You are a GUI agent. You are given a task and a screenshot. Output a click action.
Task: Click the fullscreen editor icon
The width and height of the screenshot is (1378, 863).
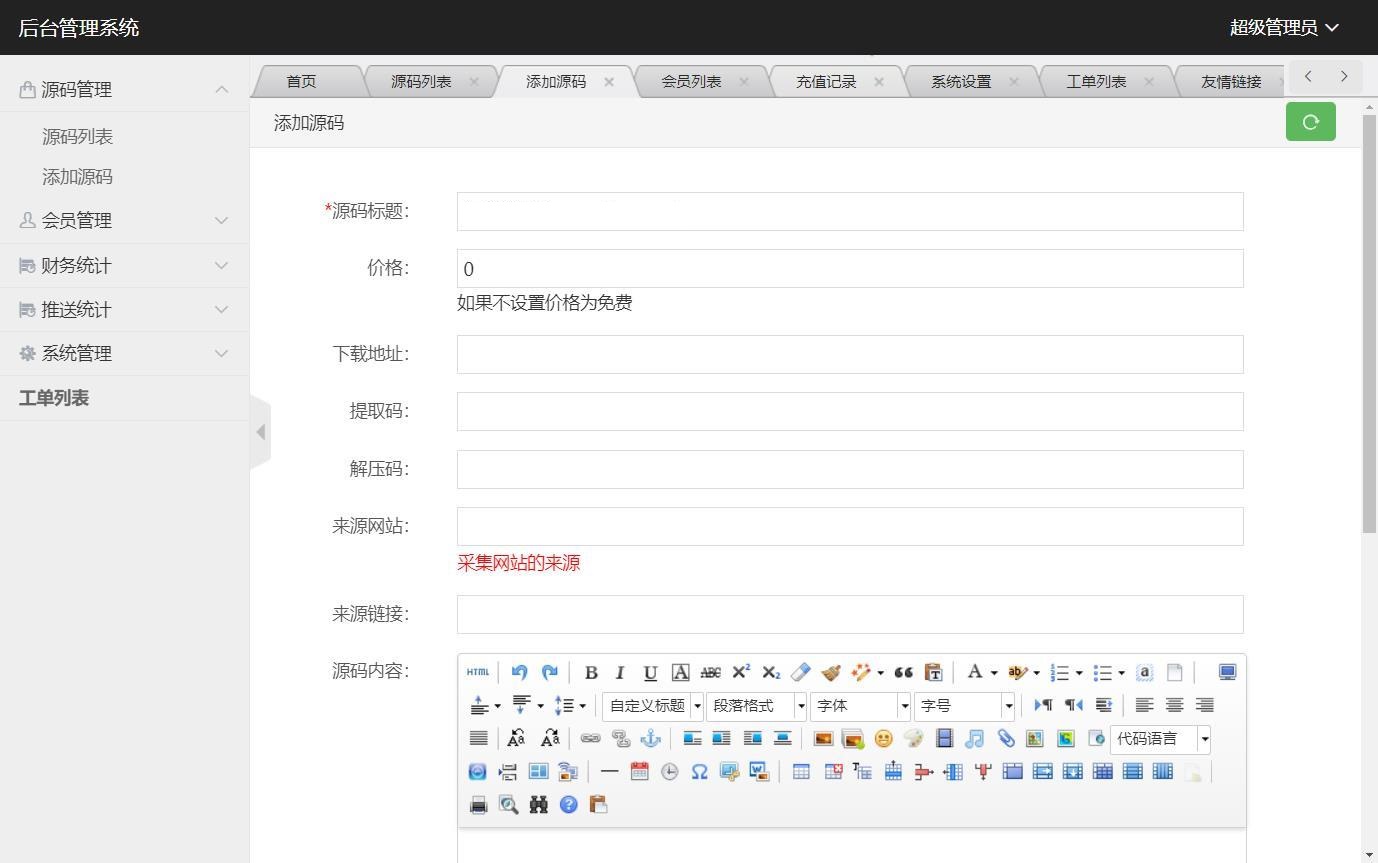pyautogui.click(x=1227, y=672)
